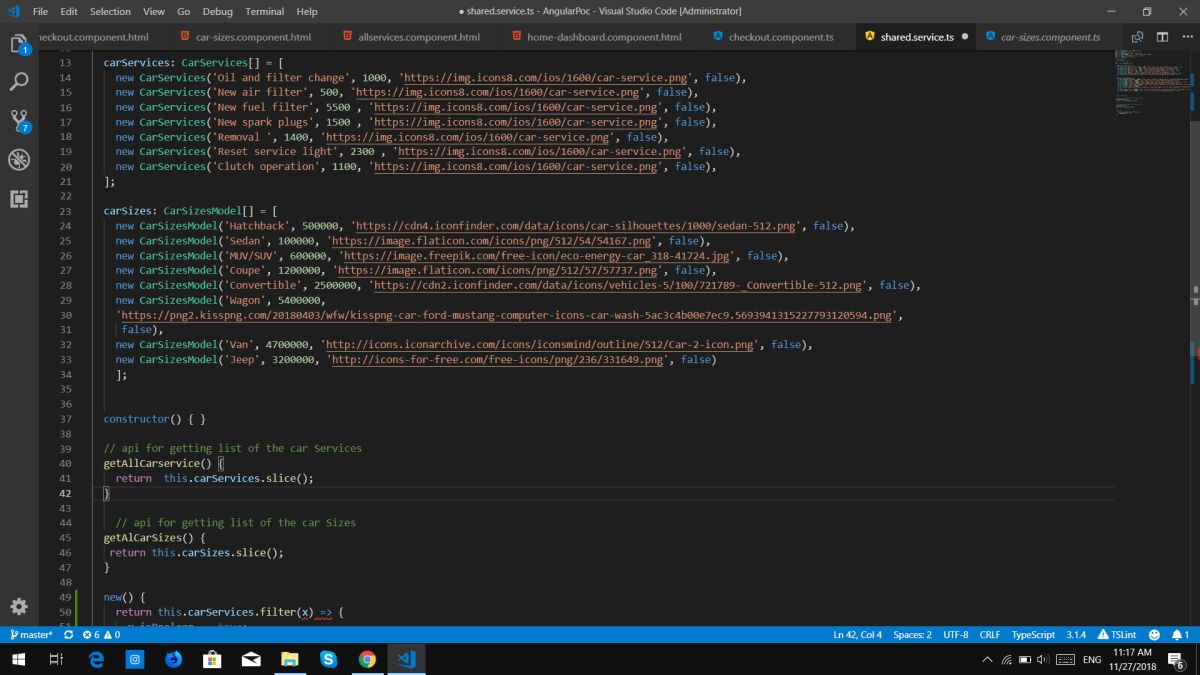This screenshot has height=675, width=1200.
Task: Click the VS Code logo in title bar
Action: (13, 11)
